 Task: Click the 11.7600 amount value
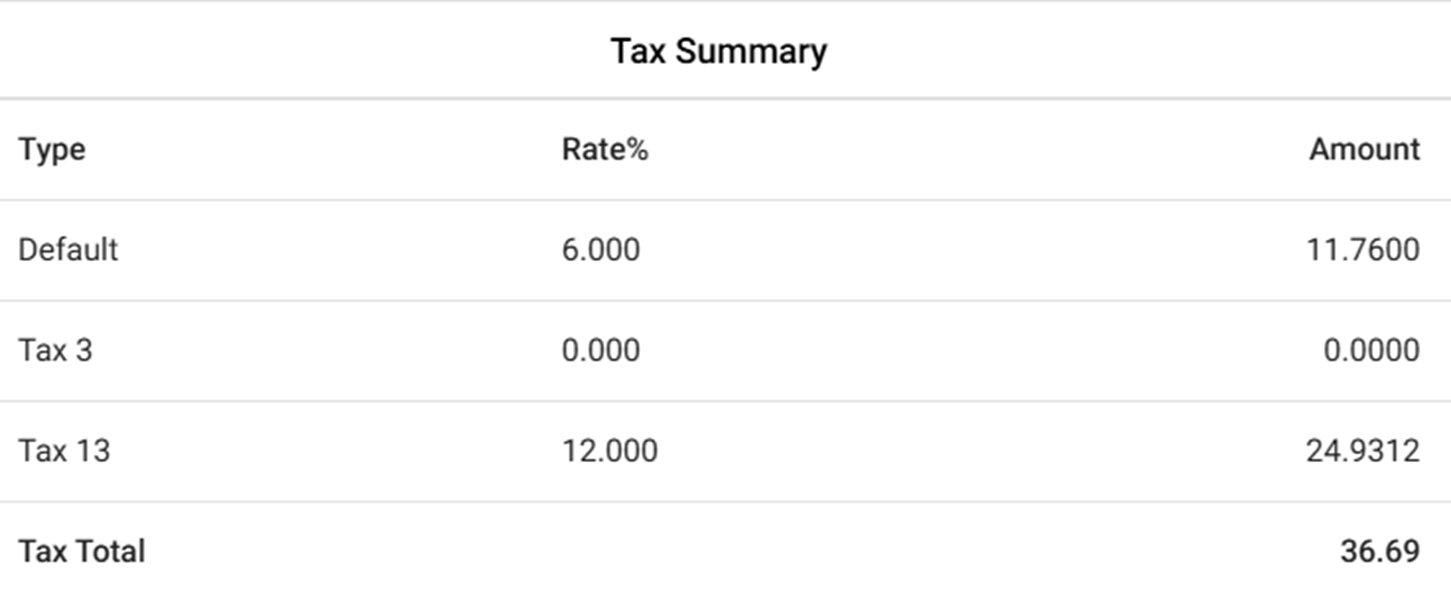tap(1362, 249)
